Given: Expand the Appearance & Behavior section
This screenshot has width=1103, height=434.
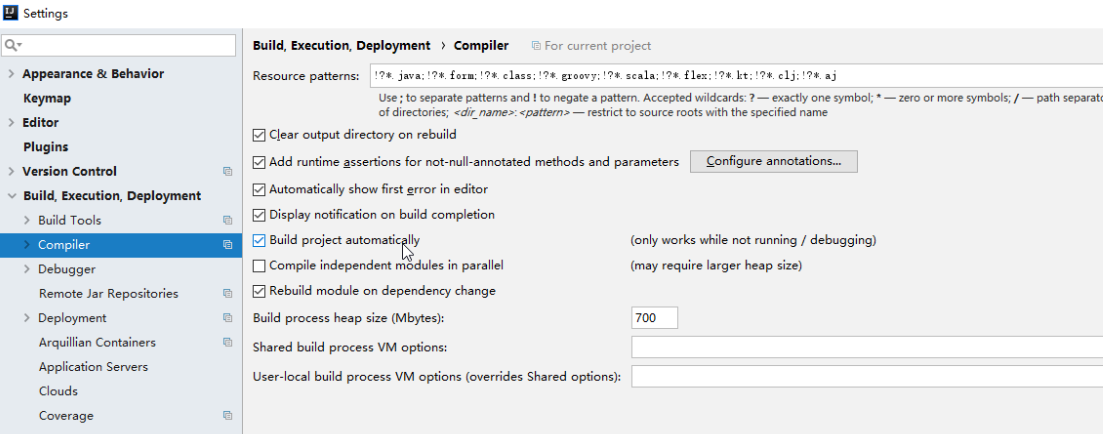Looking at the screenshot, I should 11,74.
